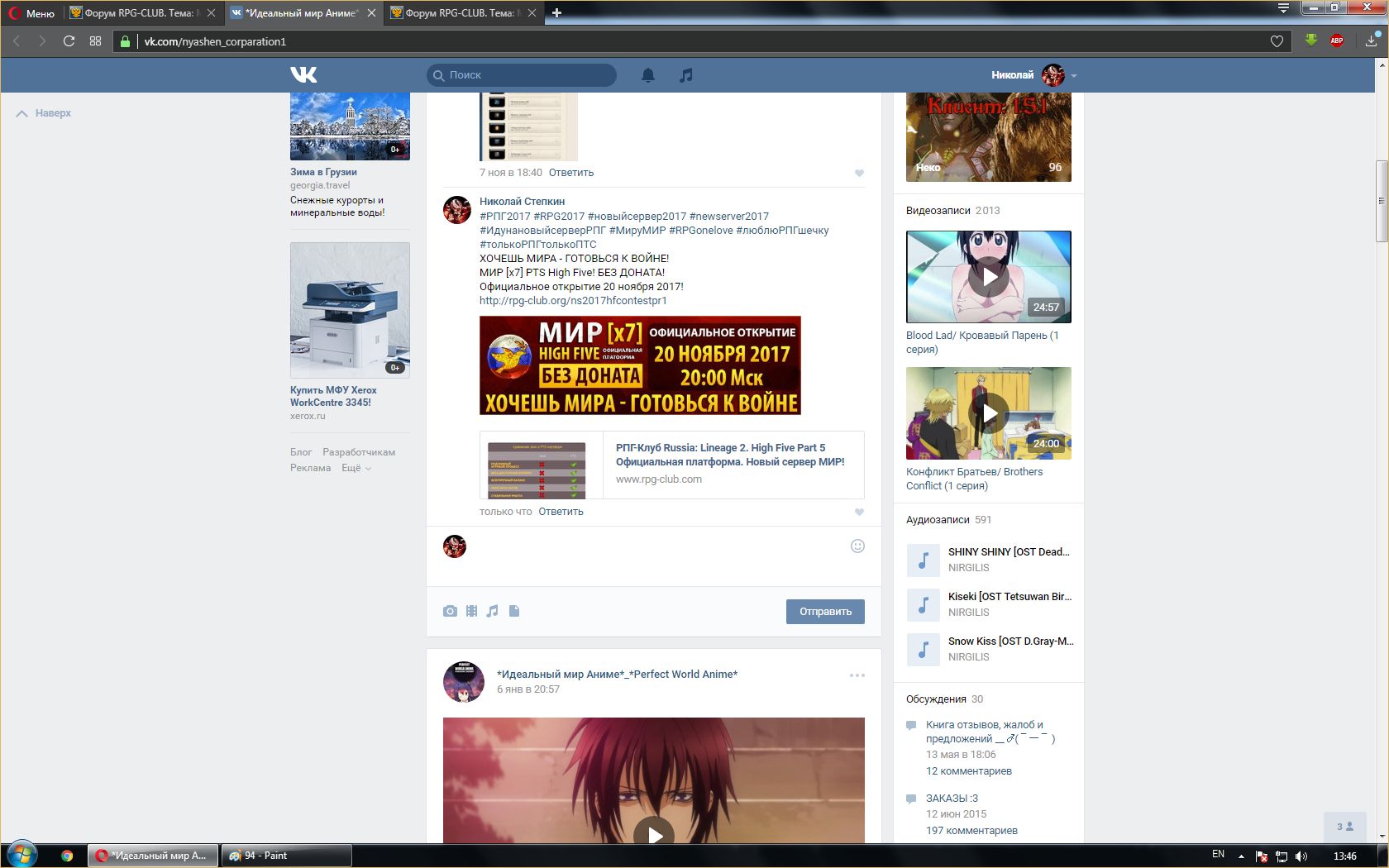Open the rpg-club.org contest link
The width and height of the screenshot is (1389, 868).
(573, 300)
